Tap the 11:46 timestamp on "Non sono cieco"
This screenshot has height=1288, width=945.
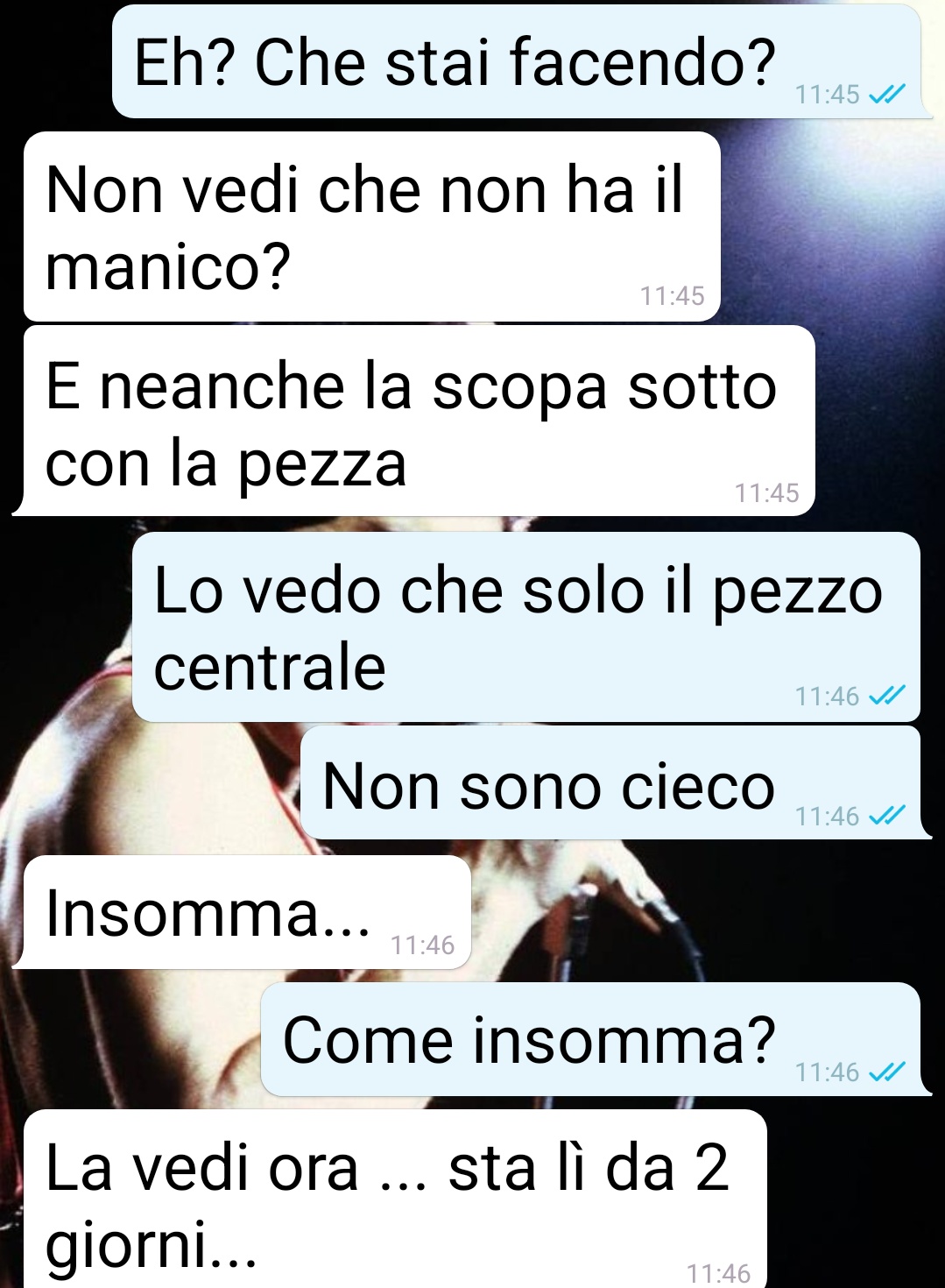tap(827, 817)
